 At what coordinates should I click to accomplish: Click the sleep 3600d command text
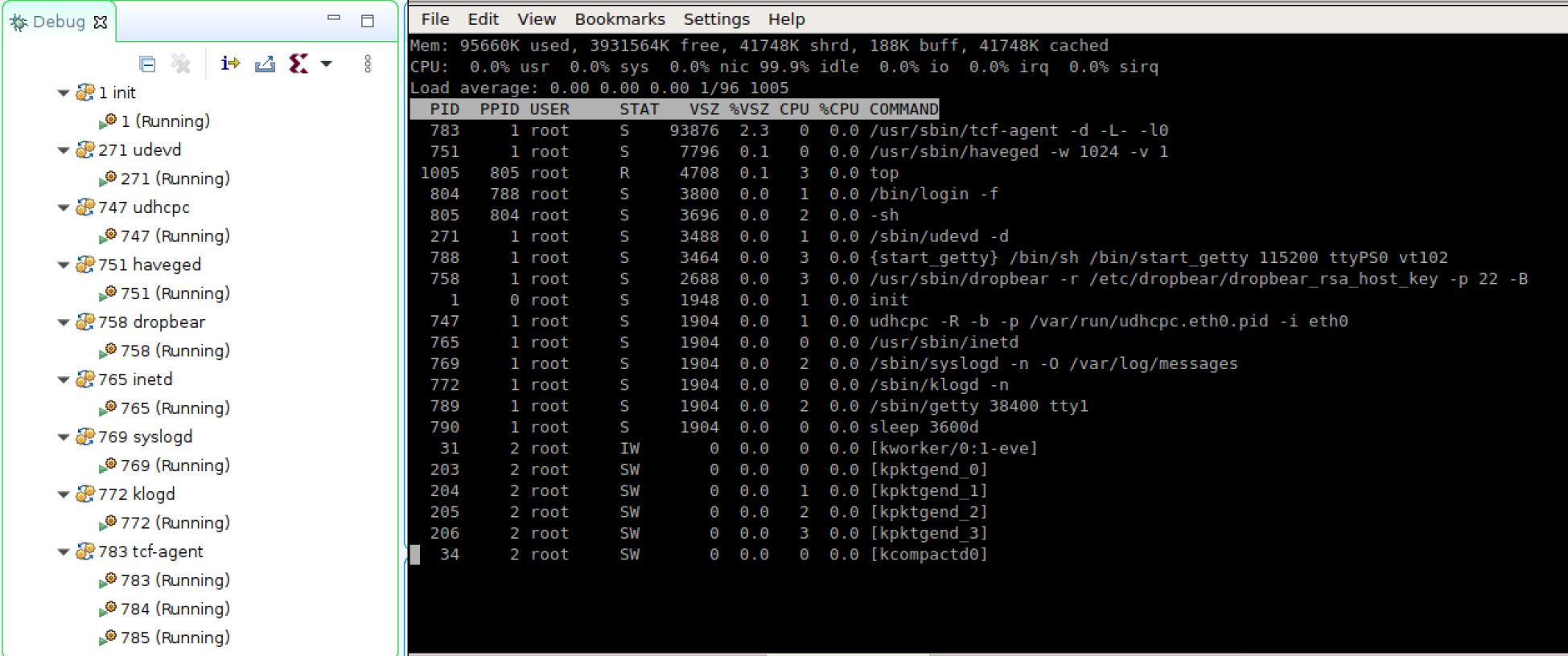coord(924,427)
